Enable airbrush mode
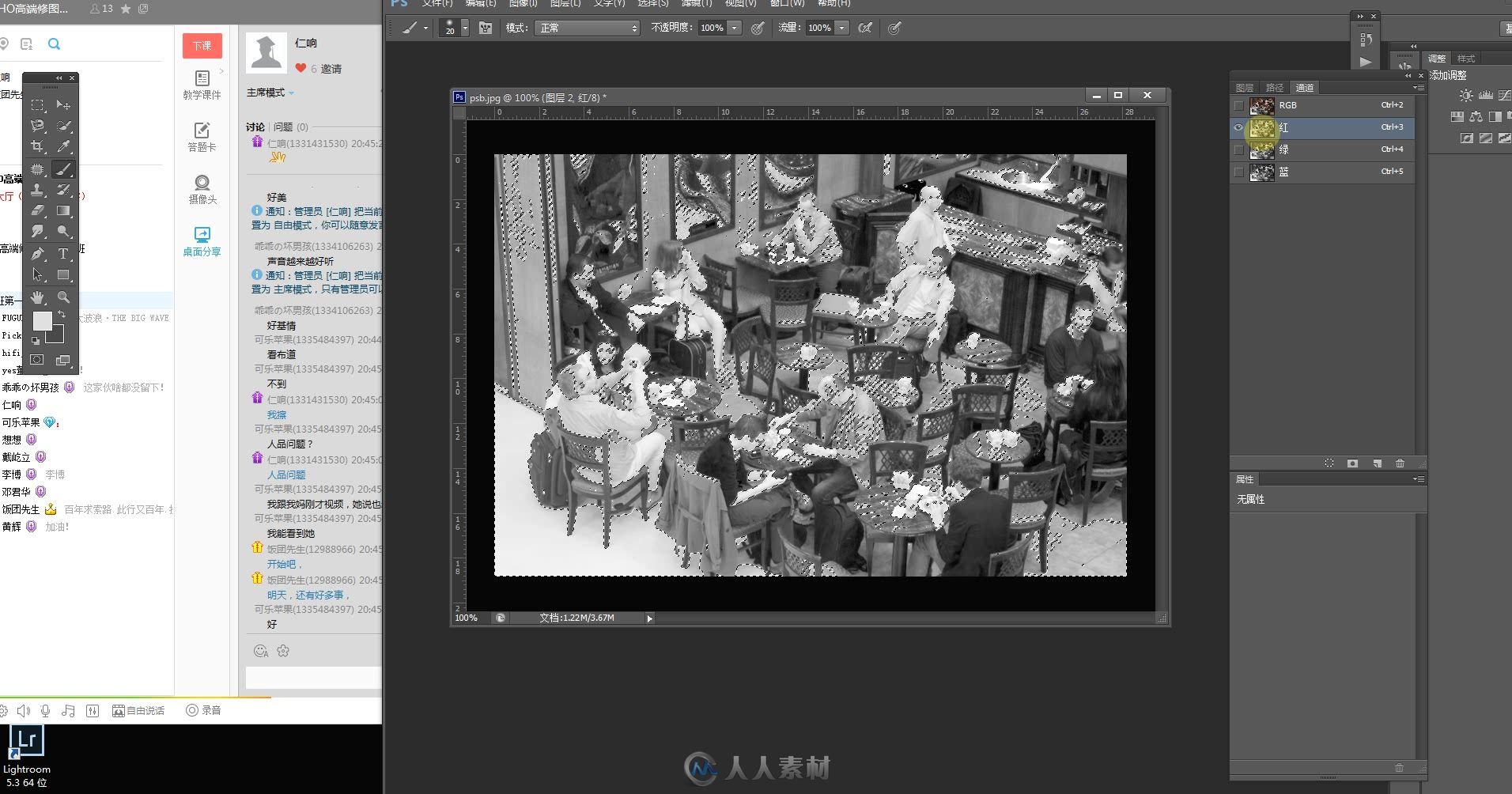This screenshot has width=1512, height=794. [x=866, y=28]
